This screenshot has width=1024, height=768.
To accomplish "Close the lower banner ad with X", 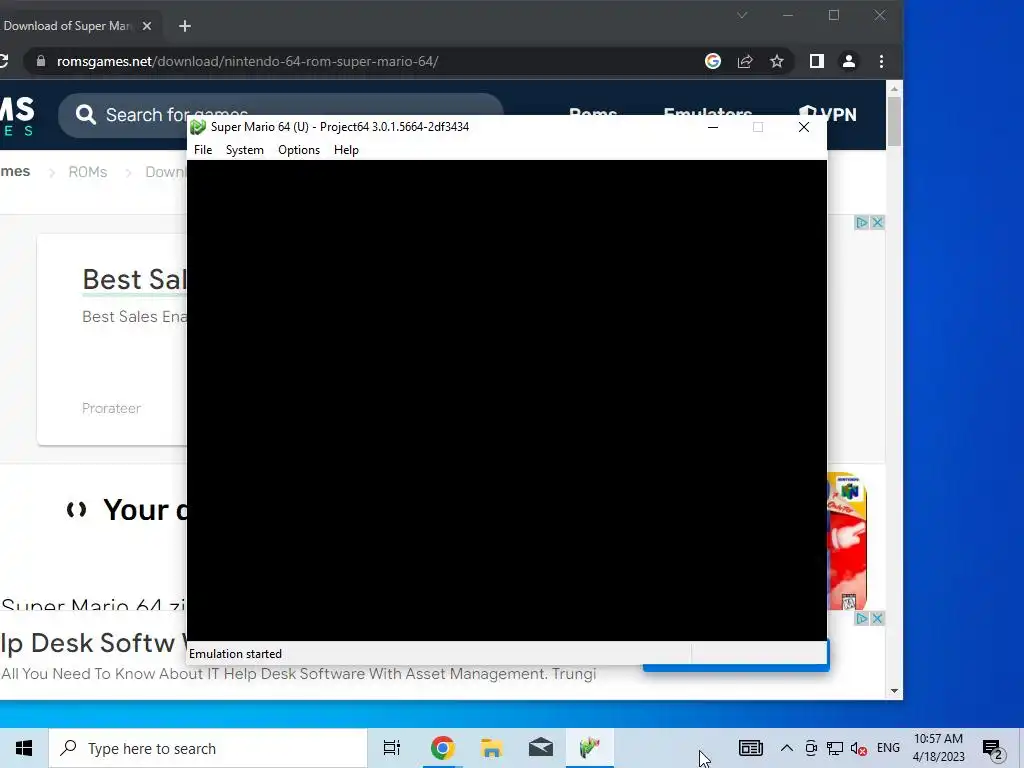I will click(878, 618).
